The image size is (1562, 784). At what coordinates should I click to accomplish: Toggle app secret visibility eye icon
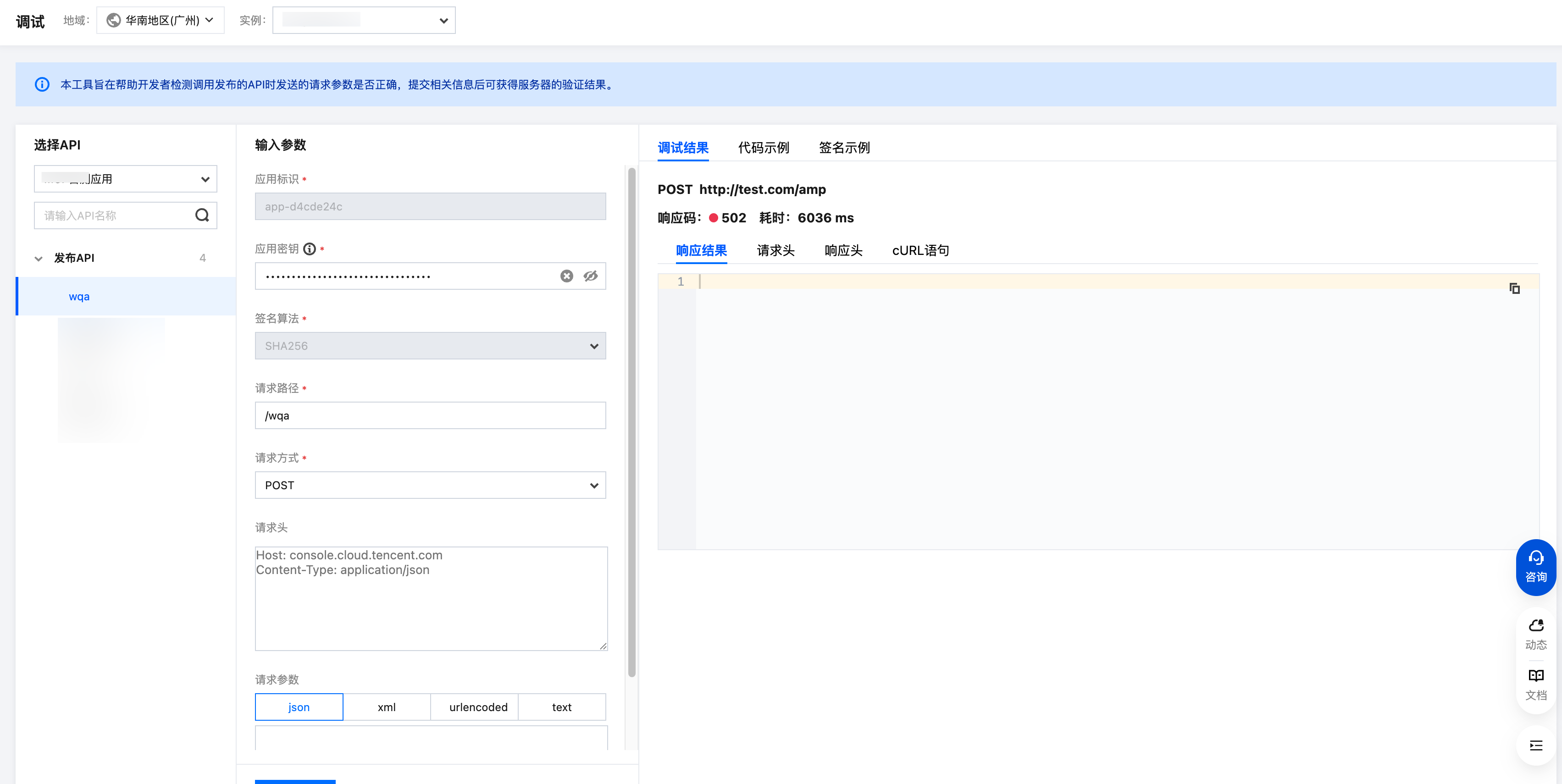(591, 276)
